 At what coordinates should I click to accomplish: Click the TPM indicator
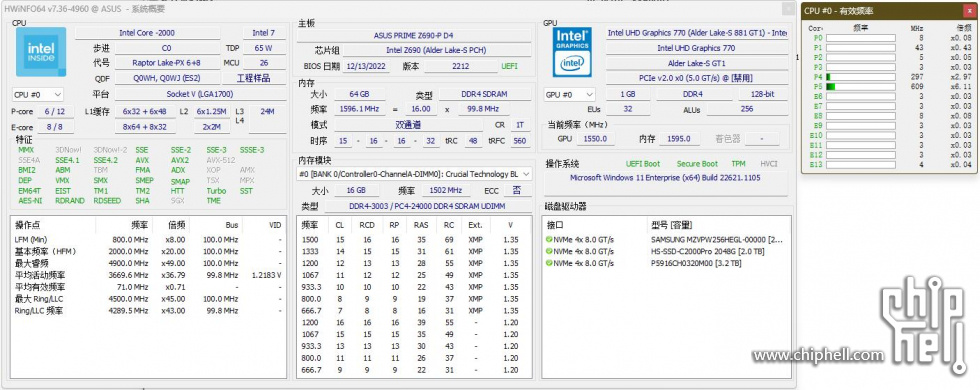738,164
